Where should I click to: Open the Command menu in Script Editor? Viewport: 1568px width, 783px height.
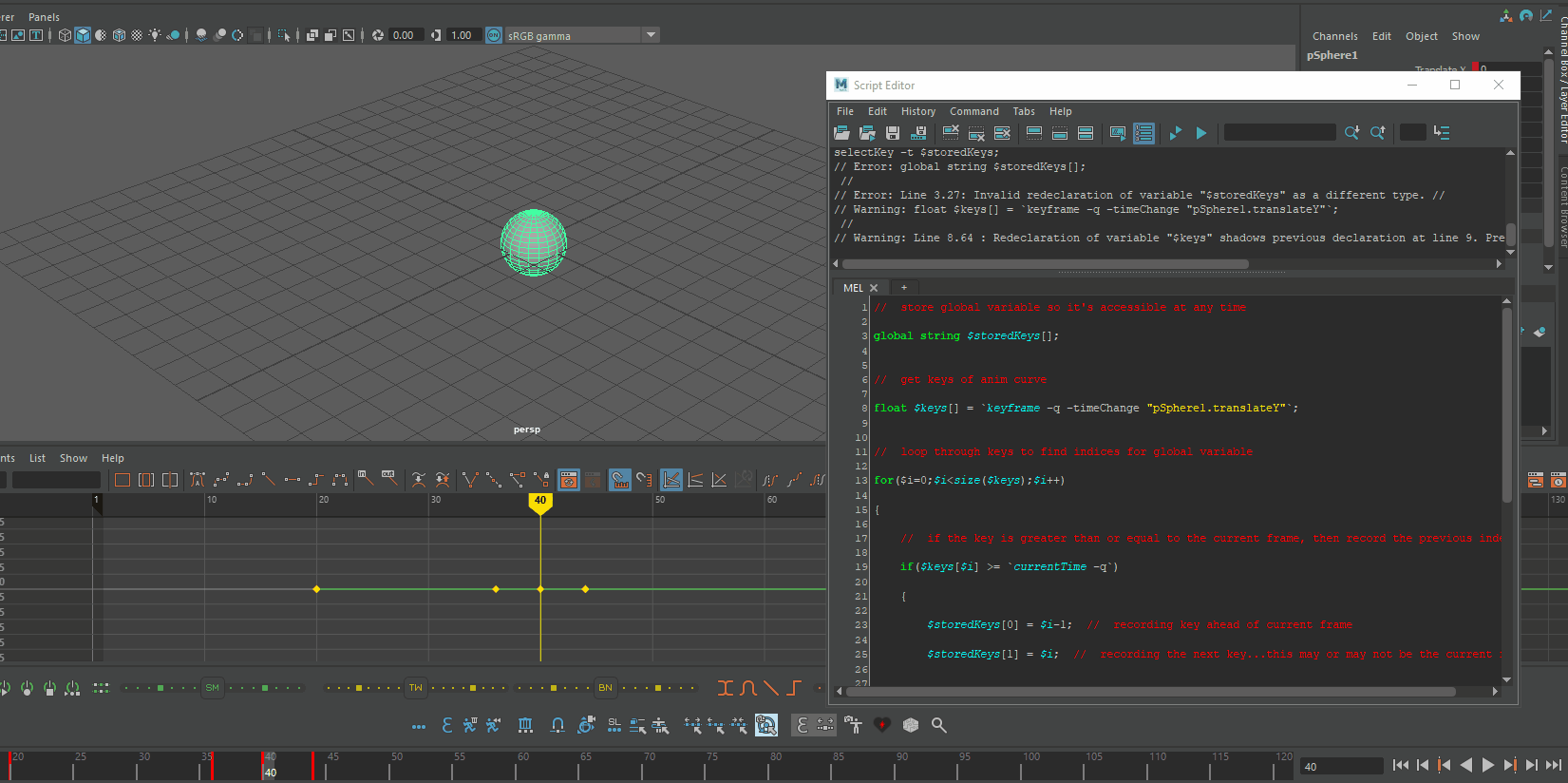coord(973,111)
